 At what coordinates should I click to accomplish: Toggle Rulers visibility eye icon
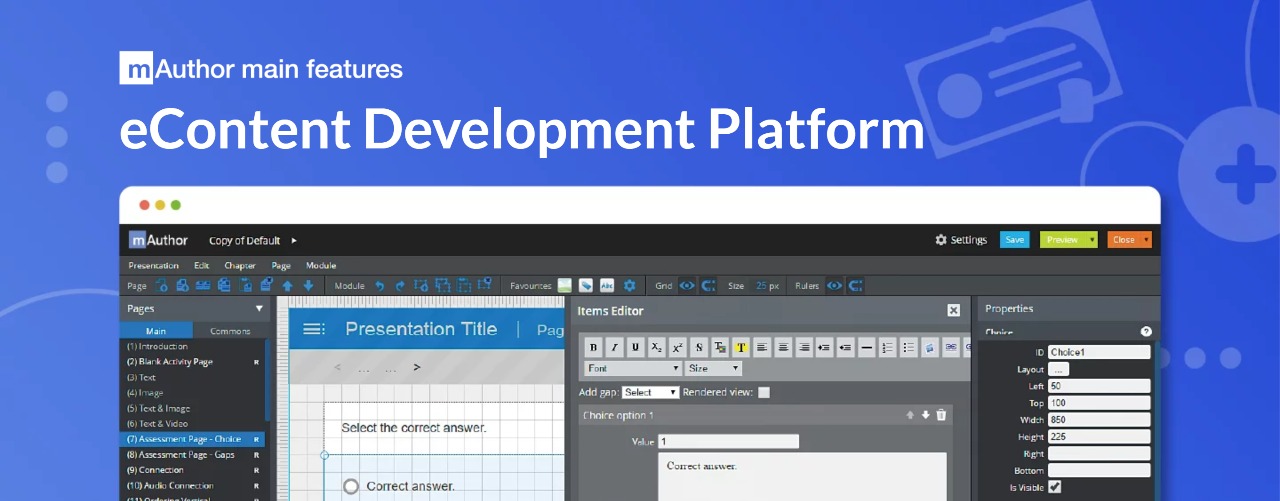[834, 286]
